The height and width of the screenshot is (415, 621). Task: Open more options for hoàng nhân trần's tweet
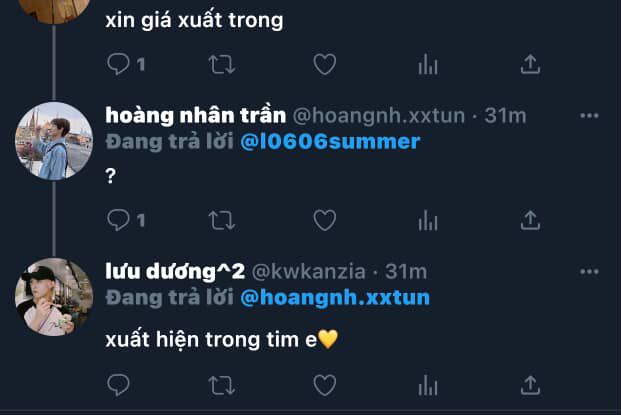pyautogui.click(x=589, y=116)
